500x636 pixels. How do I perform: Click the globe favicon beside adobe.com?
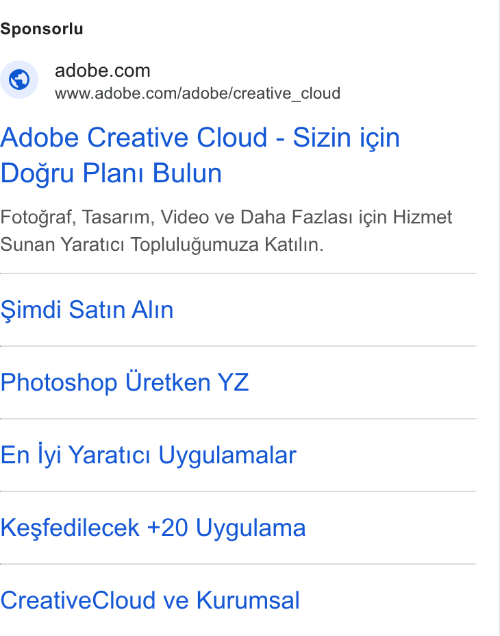click(19, 80)
